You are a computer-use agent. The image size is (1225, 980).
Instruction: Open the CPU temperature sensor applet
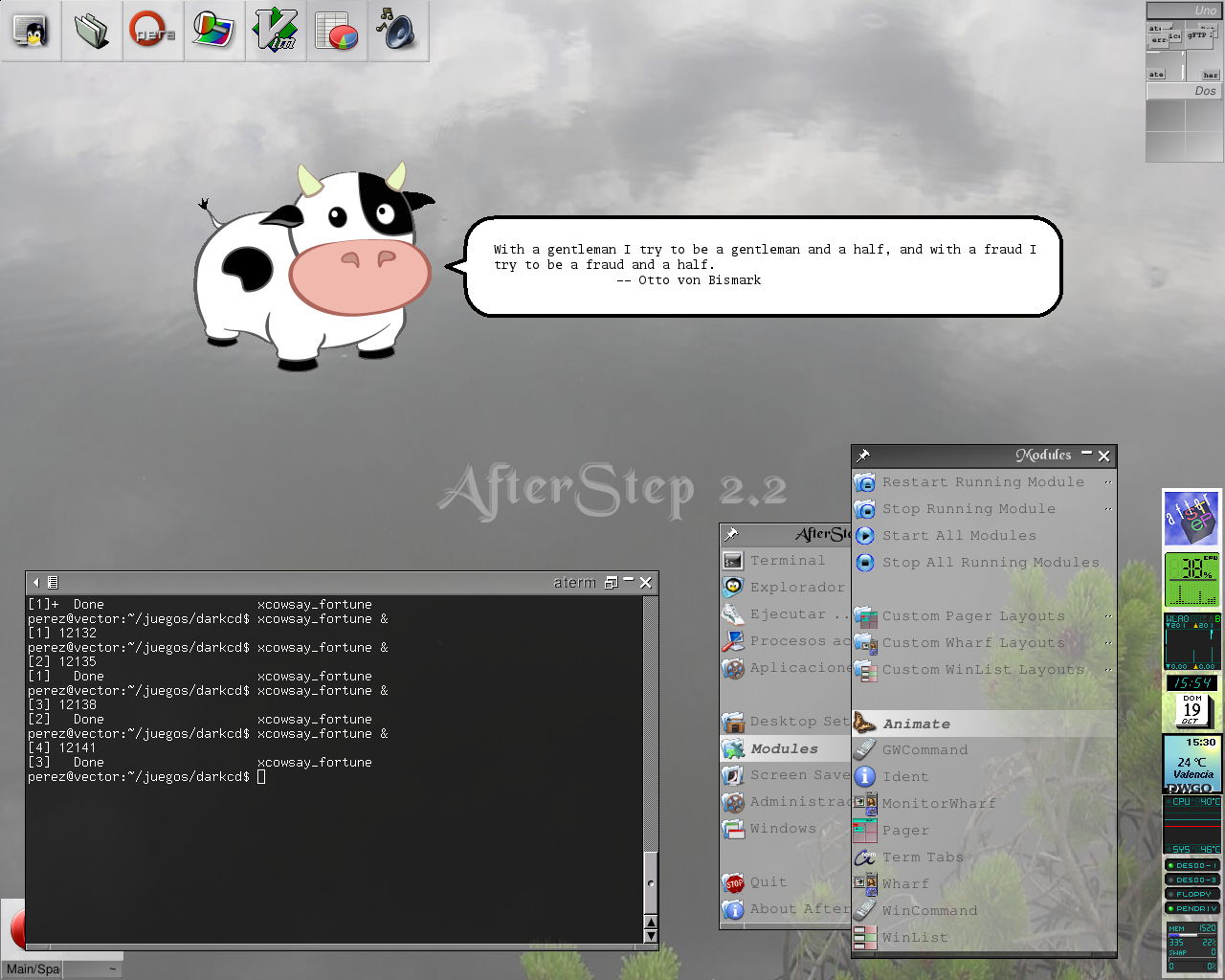click(1192, 825)
